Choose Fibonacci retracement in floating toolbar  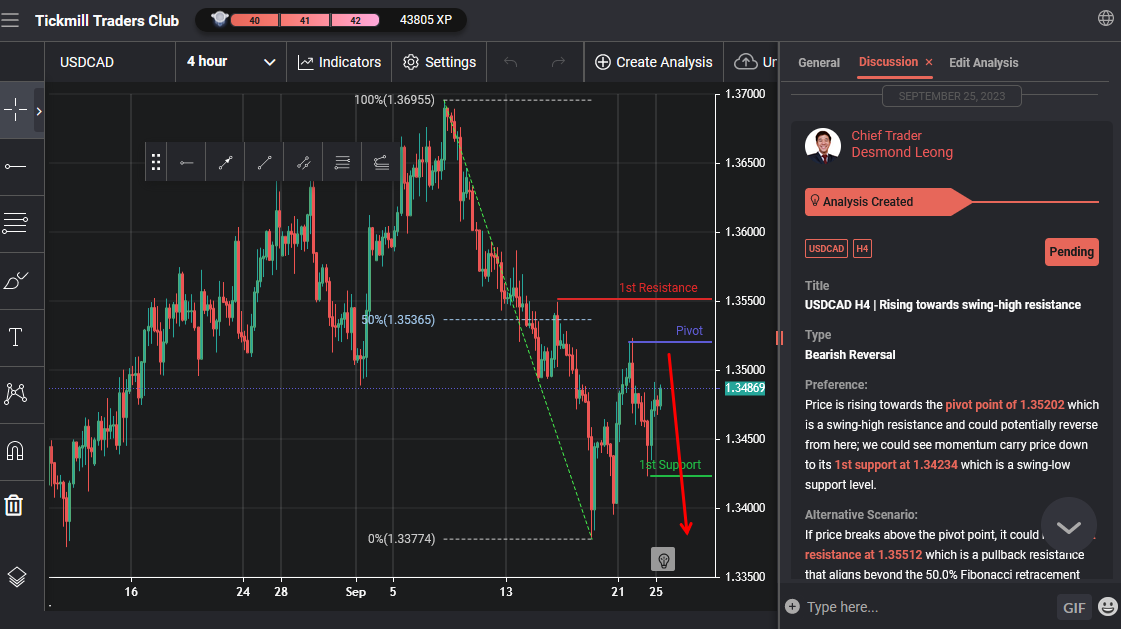342,162
